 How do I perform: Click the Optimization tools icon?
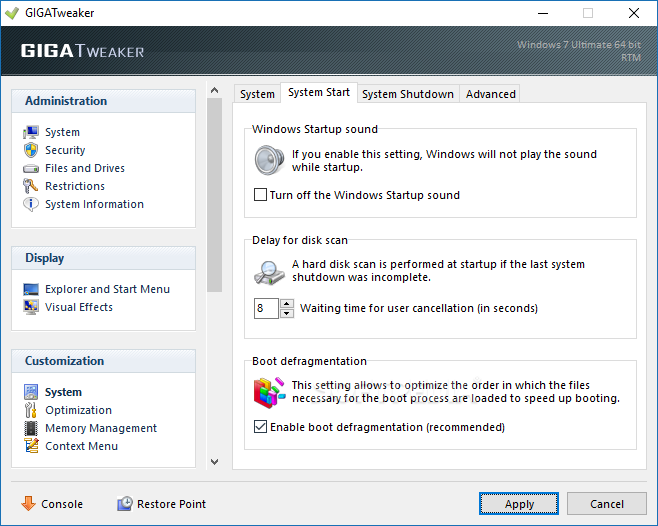pos(30,410)
